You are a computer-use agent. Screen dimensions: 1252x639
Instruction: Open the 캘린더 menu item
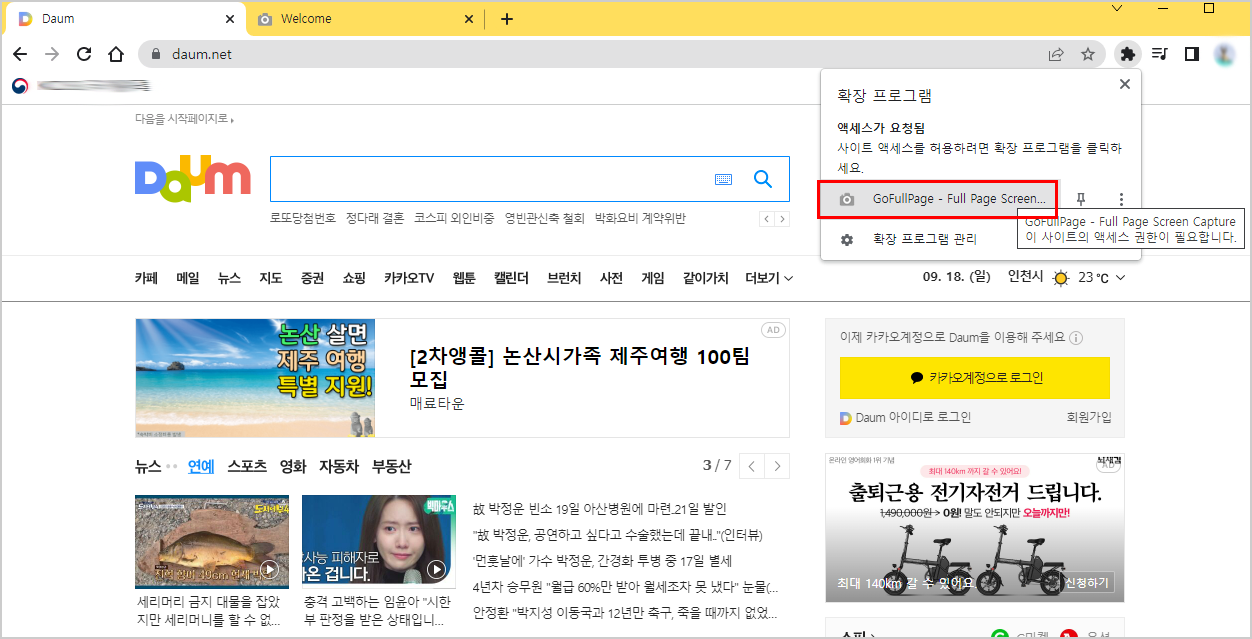pyautogui.click(x=511, y=278)
